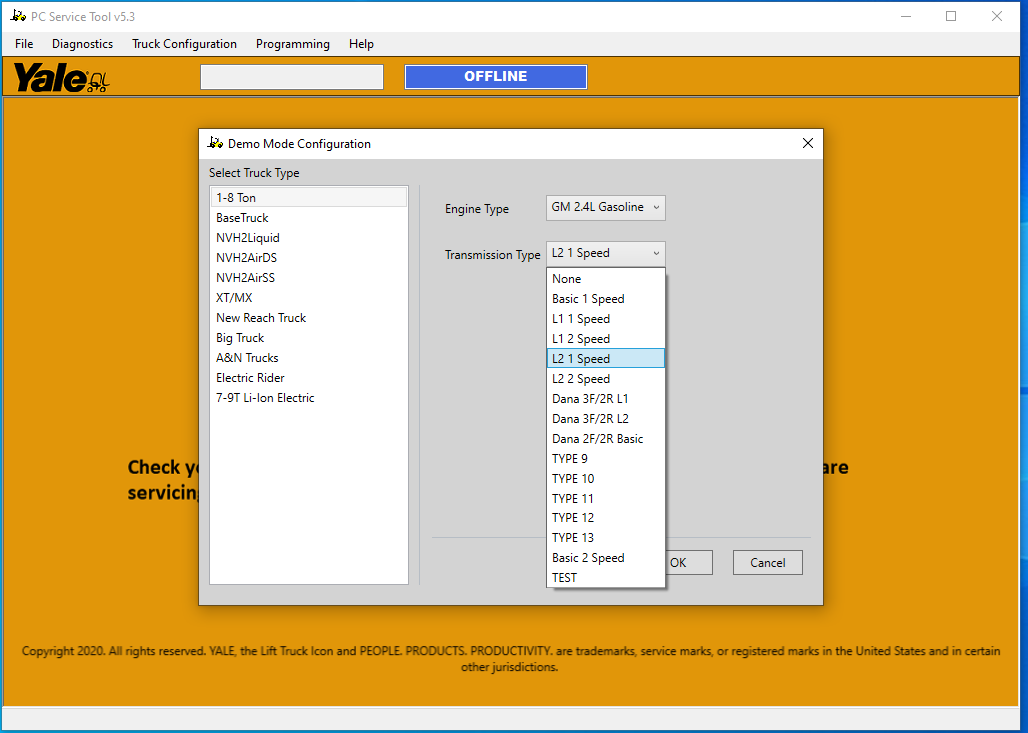Click the Yale logo in the header
The width and height of the screenshot is (1028, 733).
pyautogui.click(x=60, y=77)
